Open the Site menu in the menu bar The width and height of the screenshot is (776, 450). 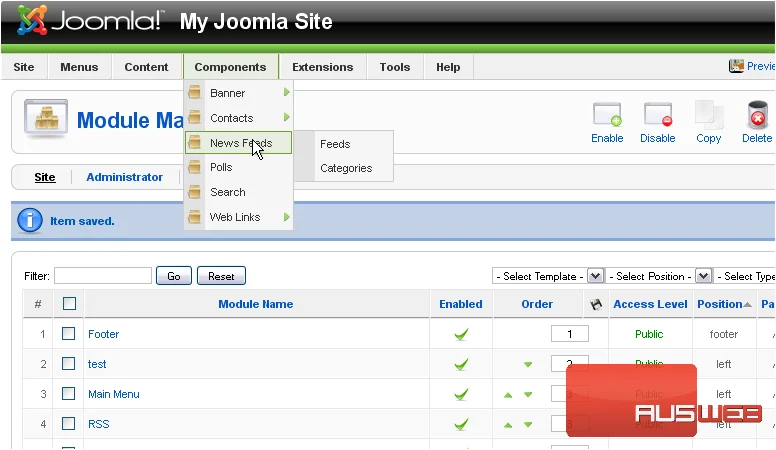24,67
